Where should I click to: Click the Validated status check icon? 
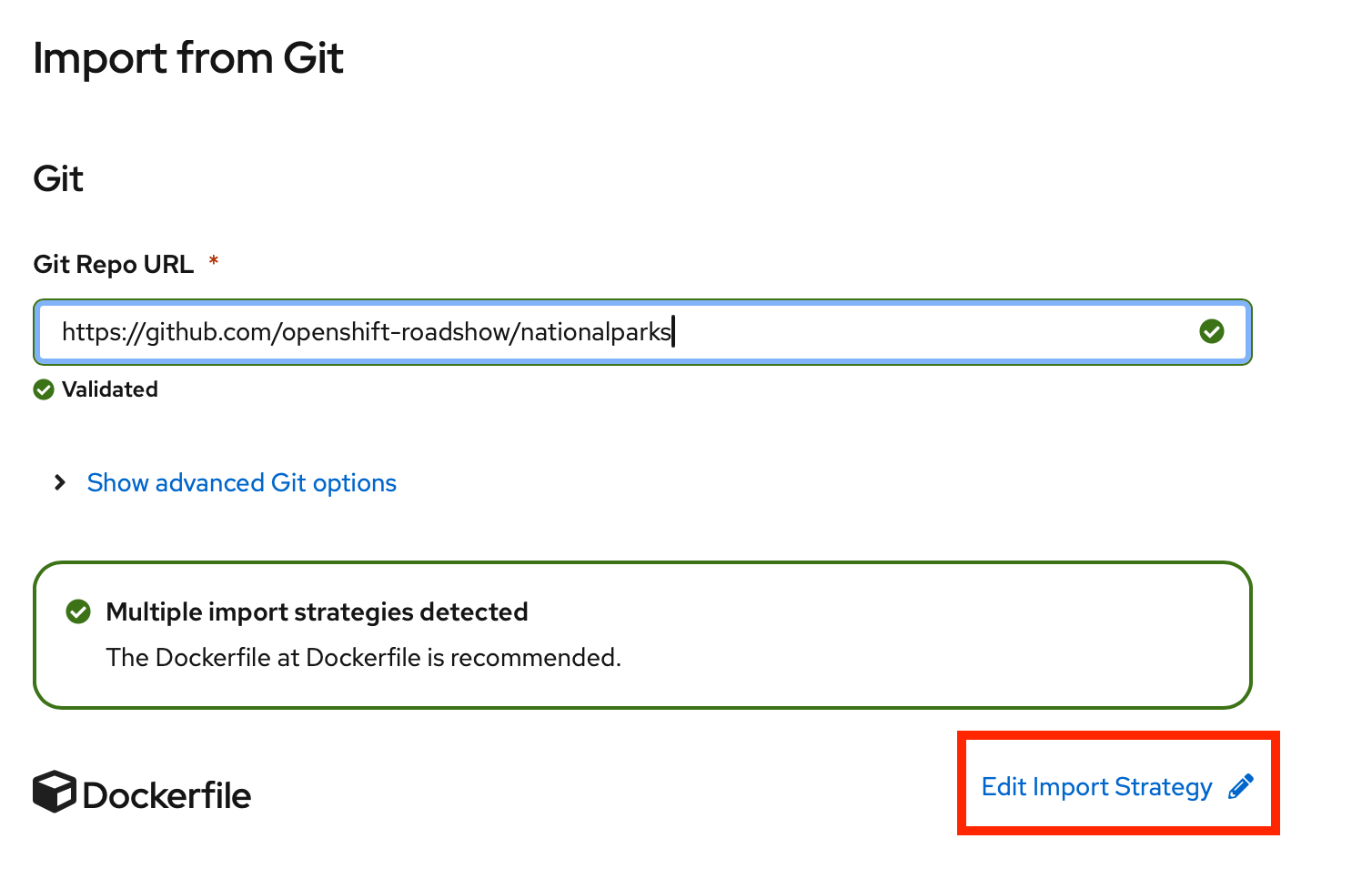44,390
